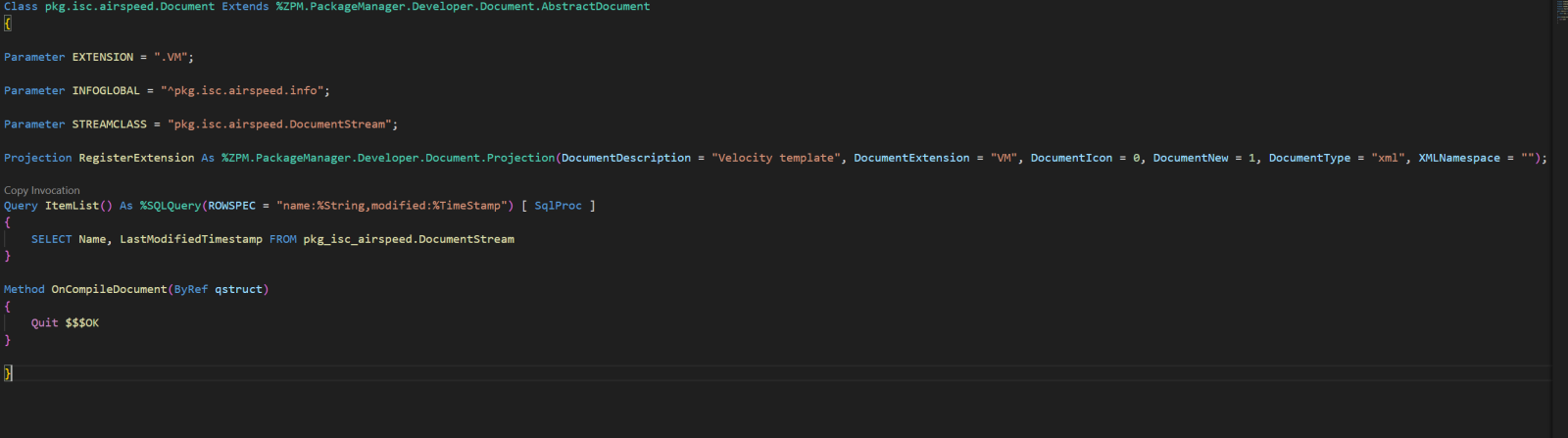Click the "xml" string value
This screenshot has width=1568, height=438.
click(1388, 158)
